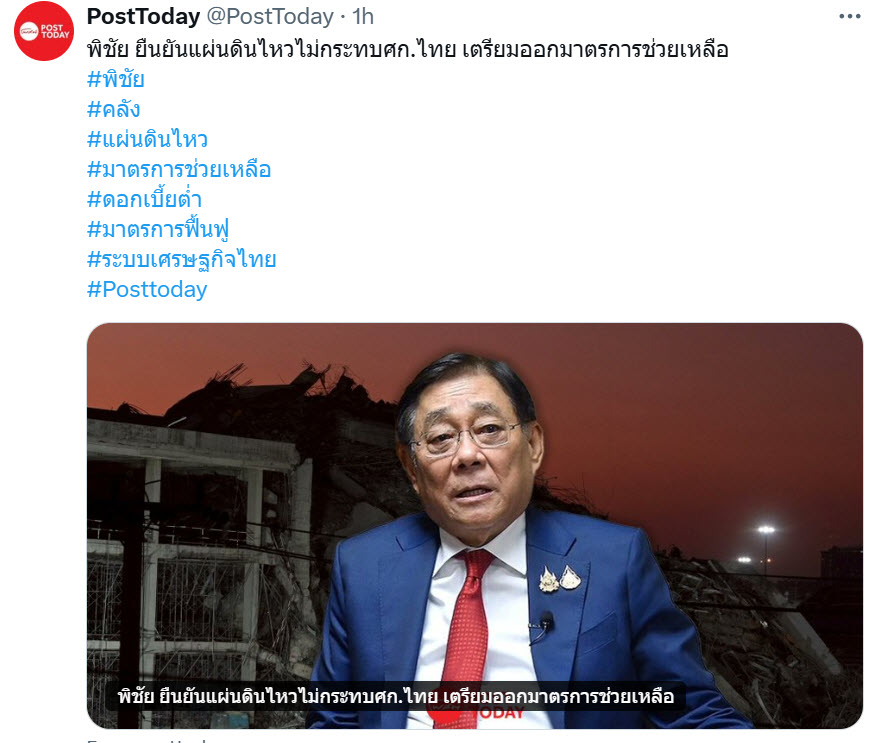This screenshot has width=873, height=743.
Task: Click the Thai caption banner on image
Action: [x=396, y=696]
